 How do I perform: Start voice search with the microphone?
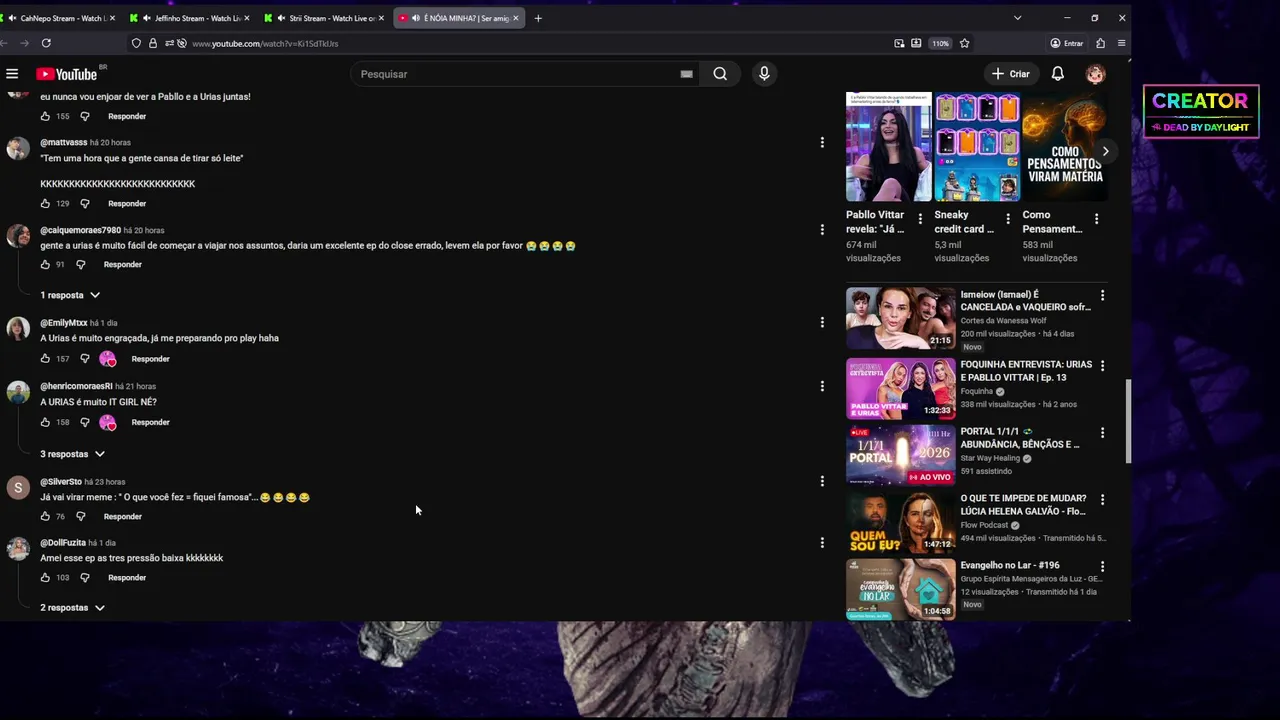764,74
